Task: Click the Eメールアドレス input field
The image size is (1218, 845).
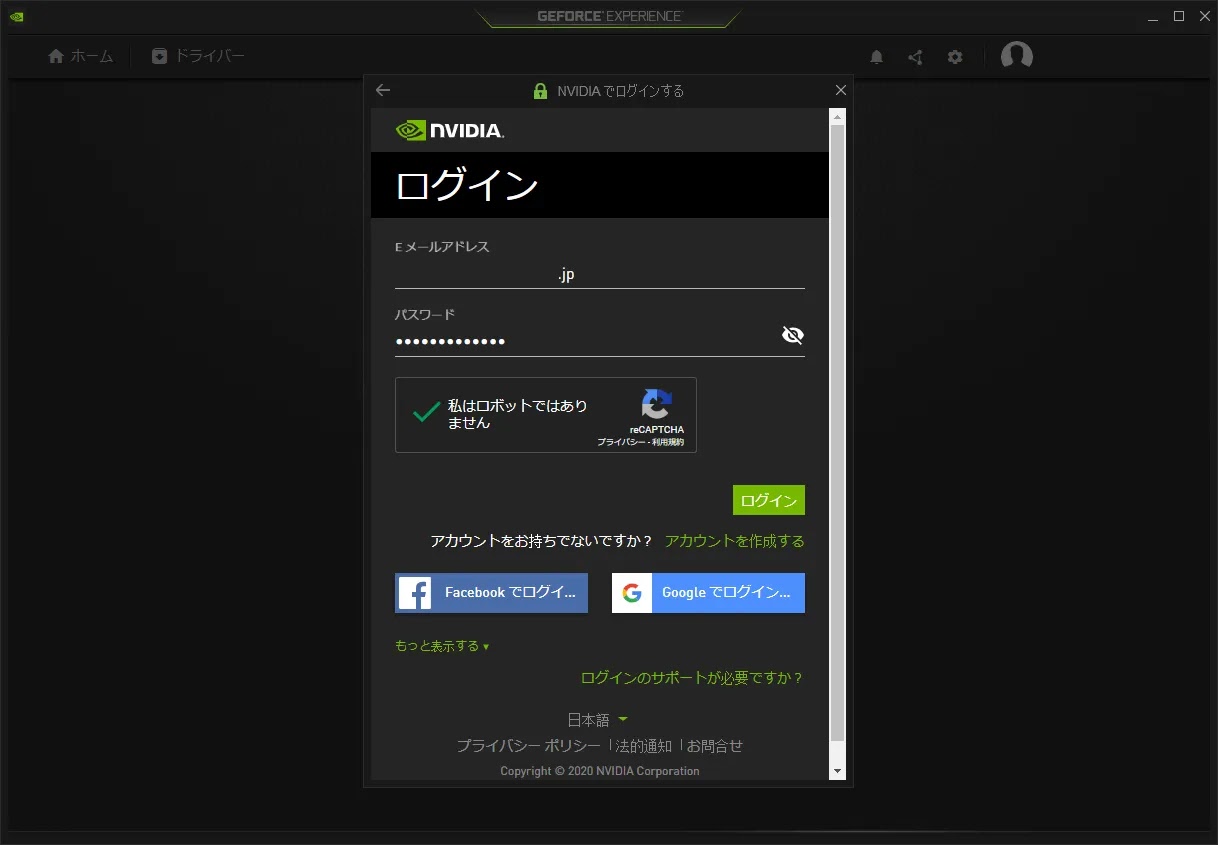Action: click(600, 274)
